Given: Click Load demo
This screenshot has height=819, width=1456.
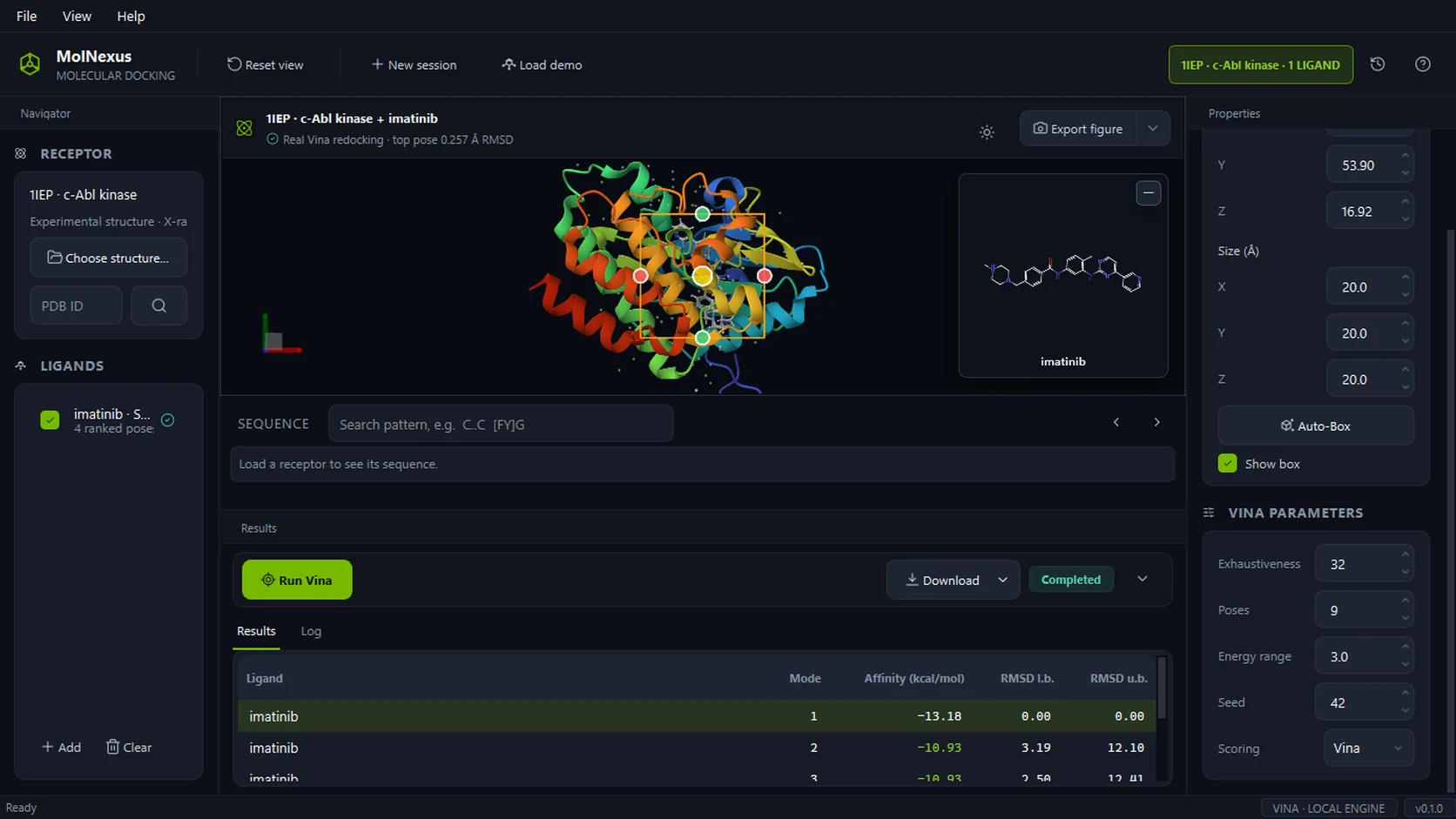Looking at the screenshot, I should pos(542,64).
